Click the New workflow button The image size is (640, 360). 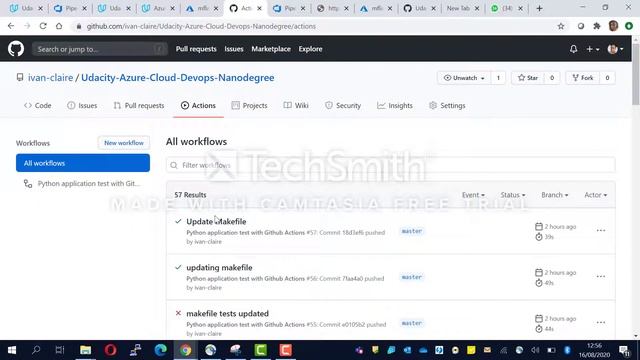pos(124,143)
